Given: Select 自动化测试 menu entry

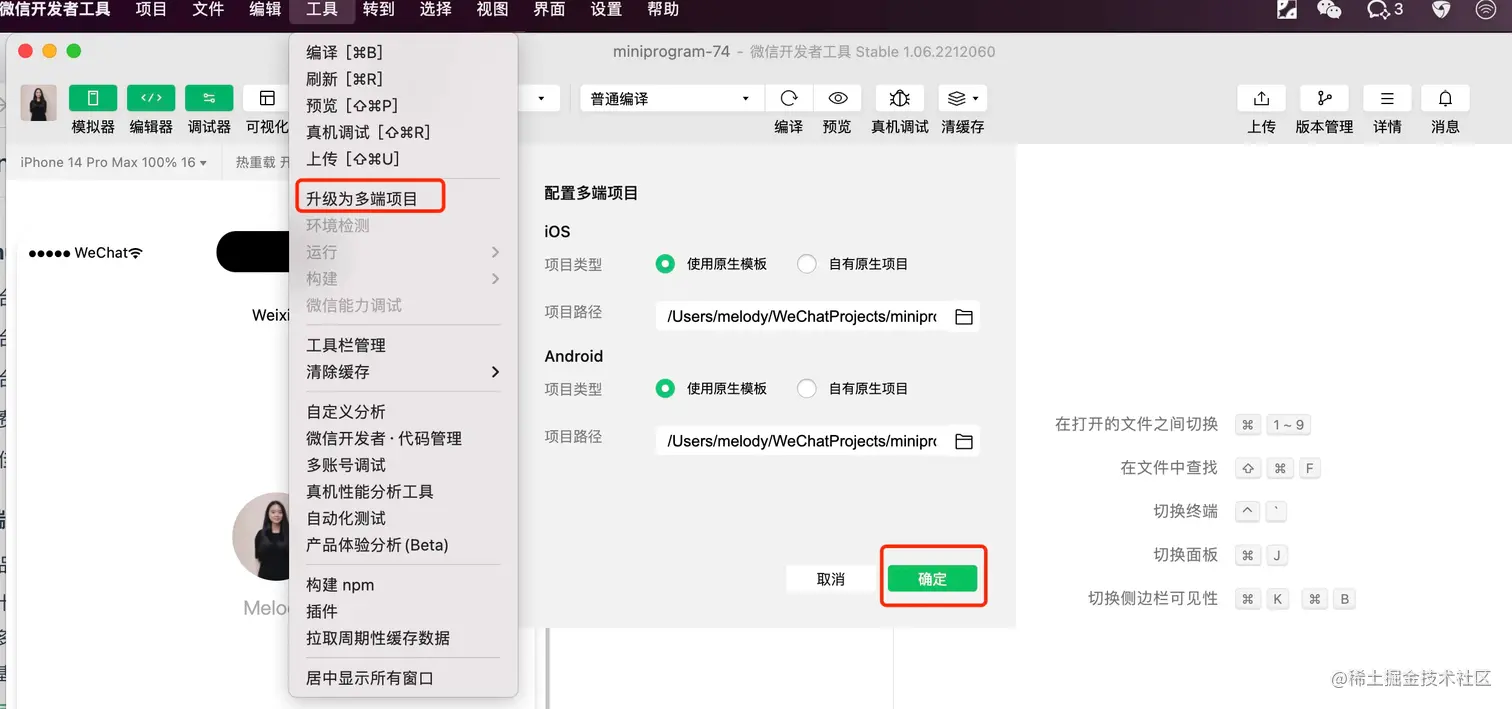Looking at the screenshot, I should click(403, 518).
